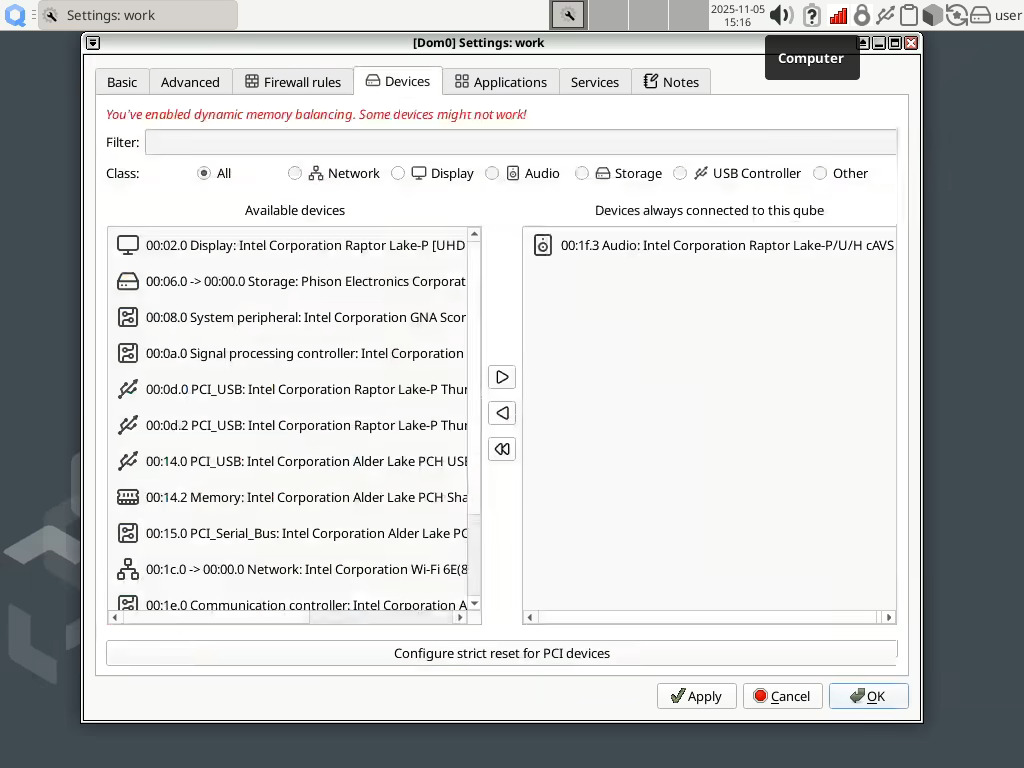
Task: Click the memory icon of device 00:14.2
Action: pos(127,497)
